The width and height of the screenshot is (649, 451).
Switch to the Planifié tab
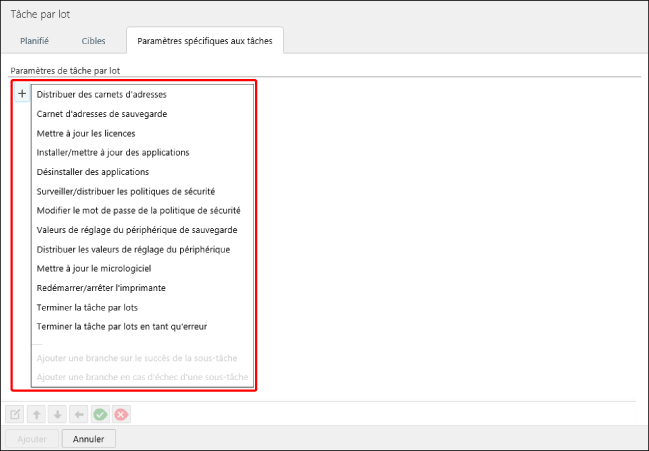pos(35,41)
